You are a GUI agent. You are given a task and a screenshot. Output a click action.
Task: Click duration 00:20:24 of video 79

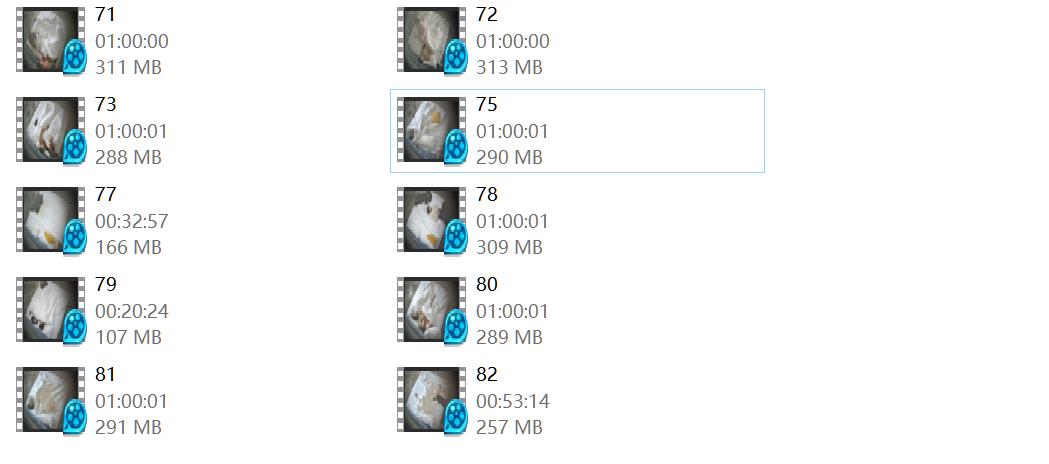tap(132, 312)
